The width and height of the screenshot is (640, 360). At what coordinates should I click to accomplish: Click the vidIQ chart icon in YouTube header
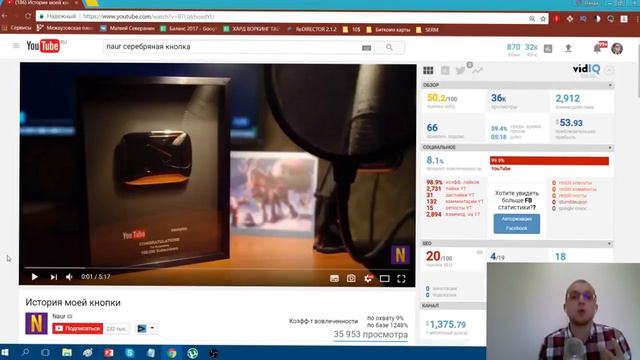coord(548,49)
